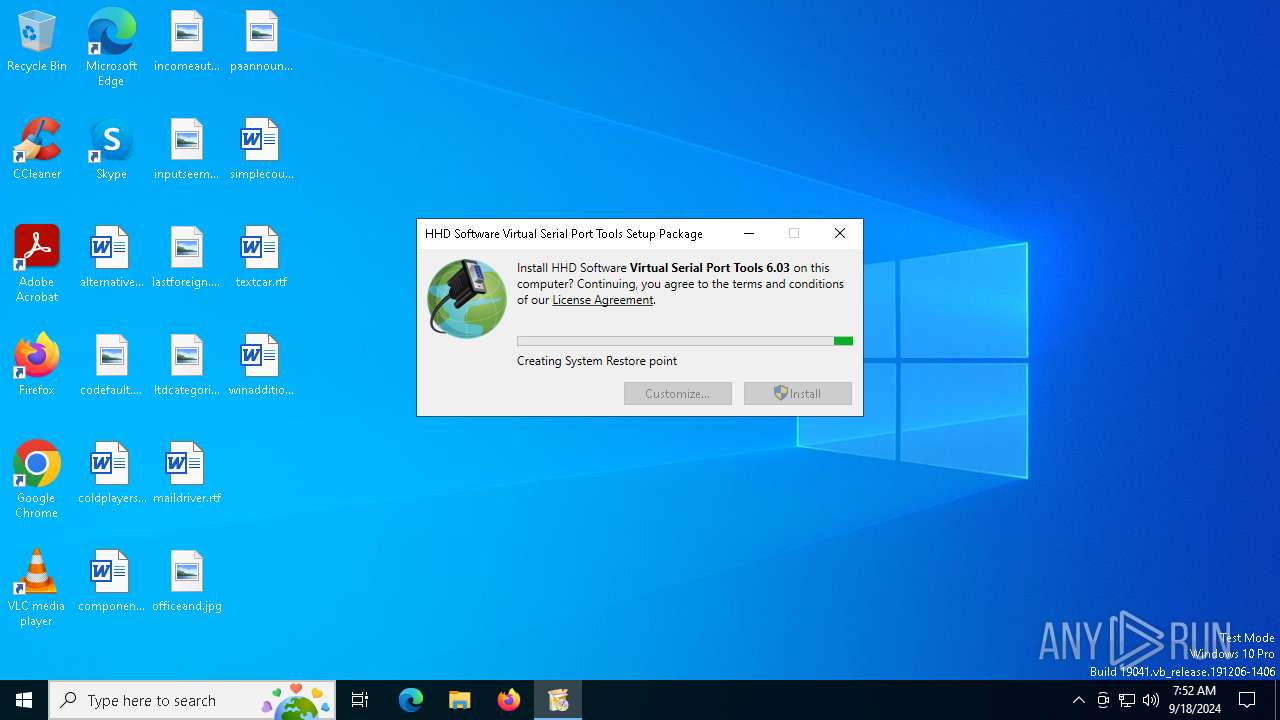Viewport: 1280px width, 720px height.
Task: Click the 'Type here to search' taskbar box
Action: click(x=192, y=700)
